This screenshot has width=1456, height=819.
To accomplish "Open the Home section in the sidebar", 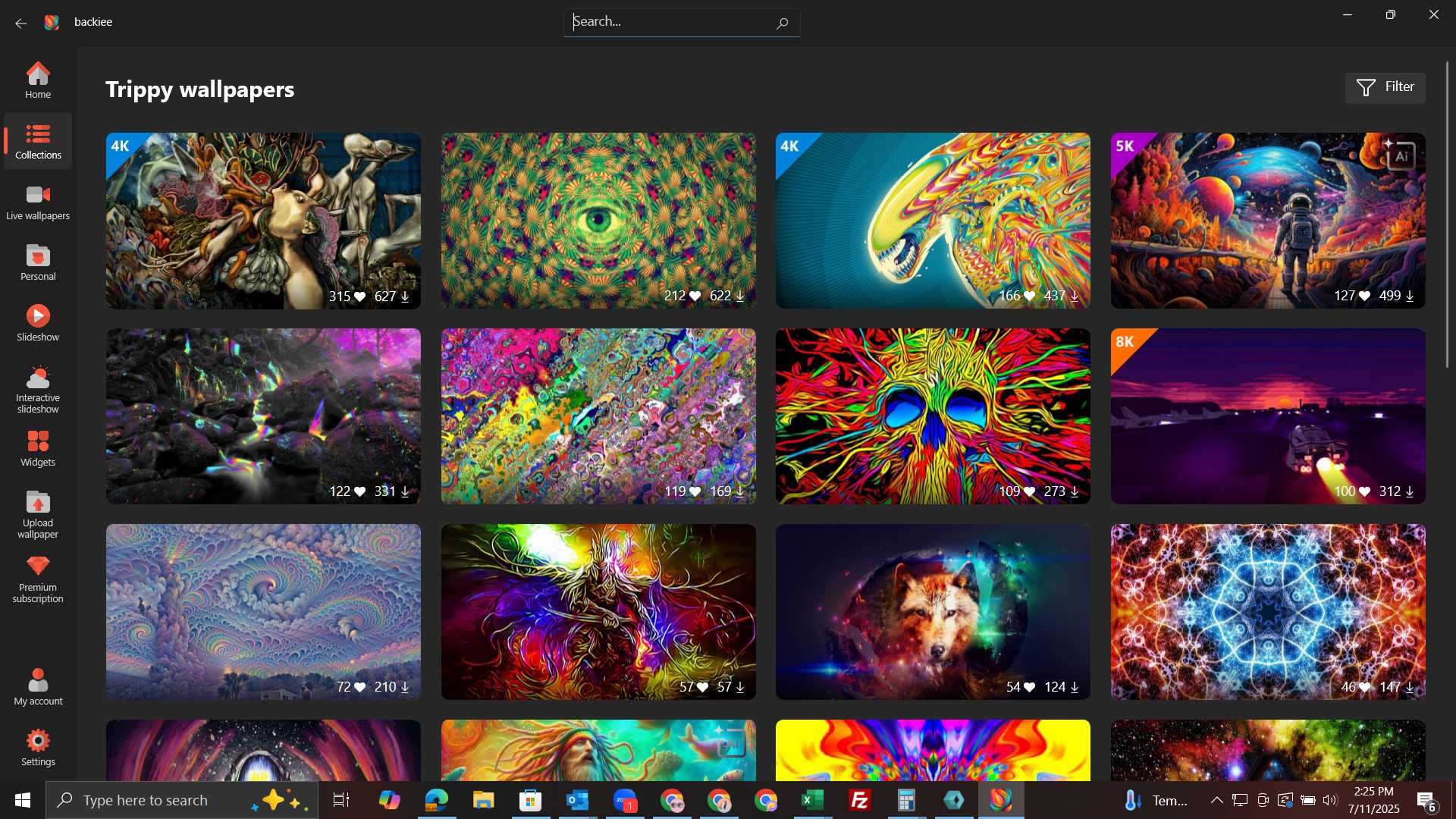I will 38,80.
